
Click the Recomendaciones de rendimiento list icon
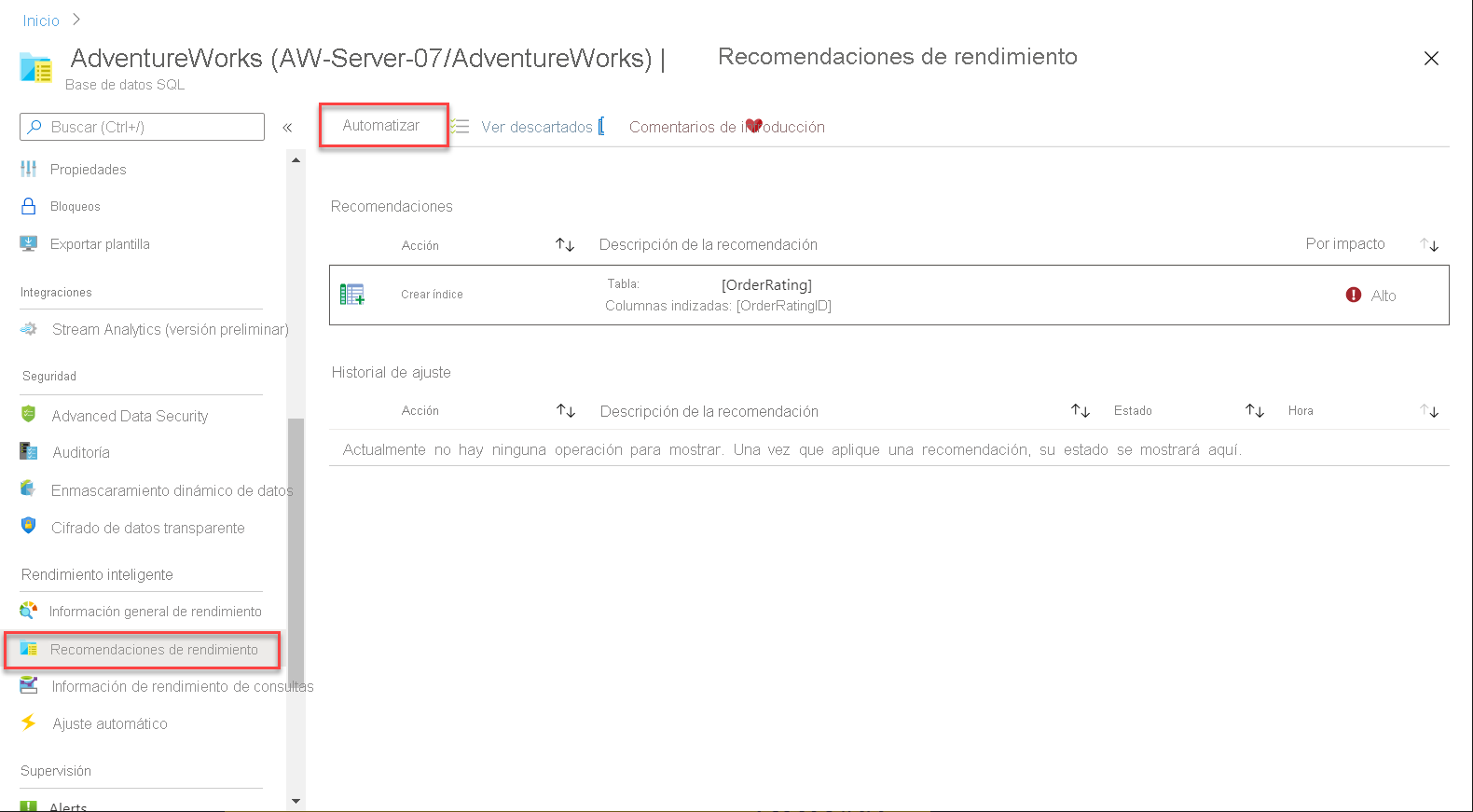[x=29, y=649]
